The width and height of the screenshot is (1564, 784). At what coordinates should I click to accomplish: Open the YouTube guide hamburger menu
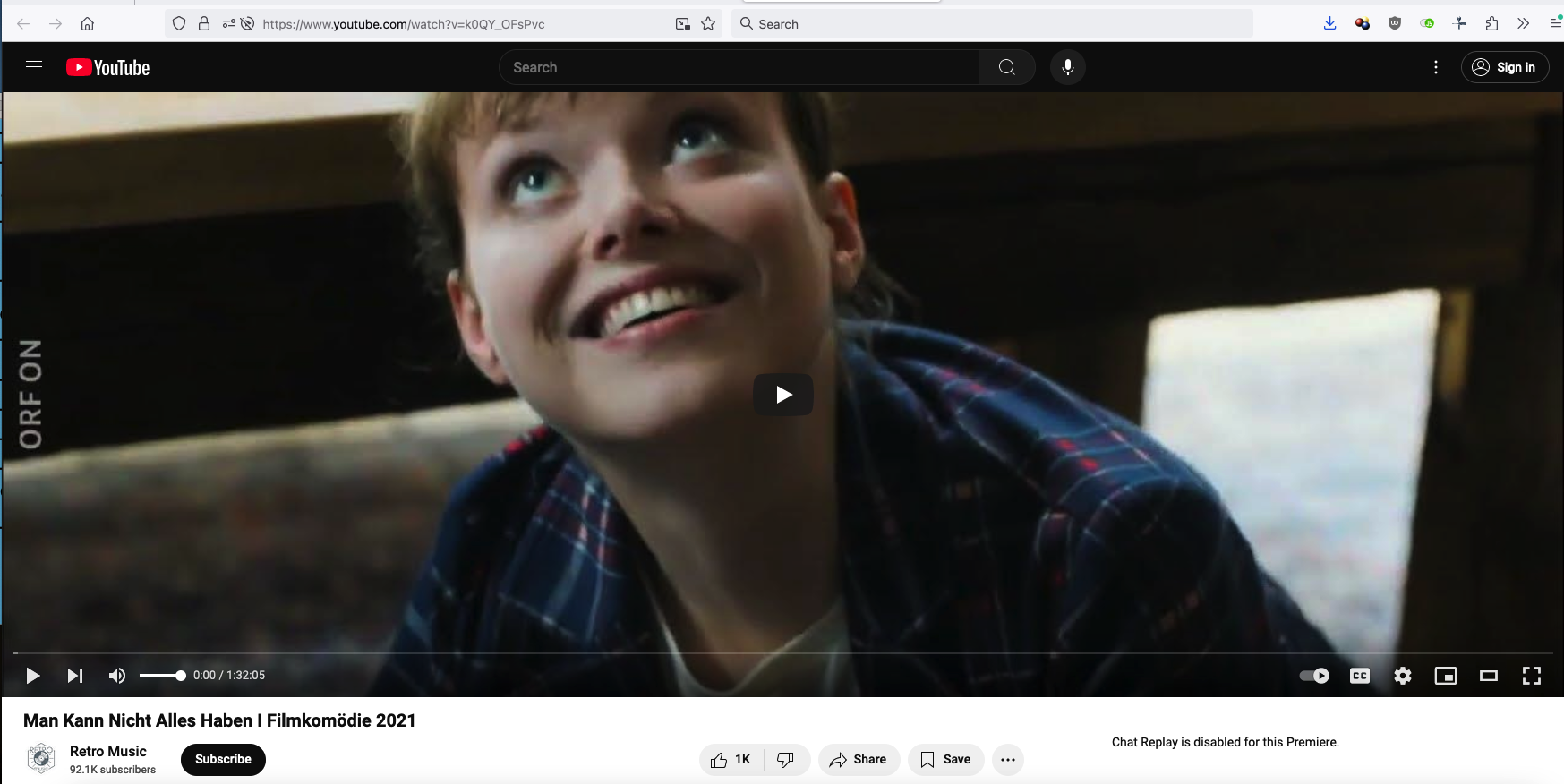[x=34, y=67]
